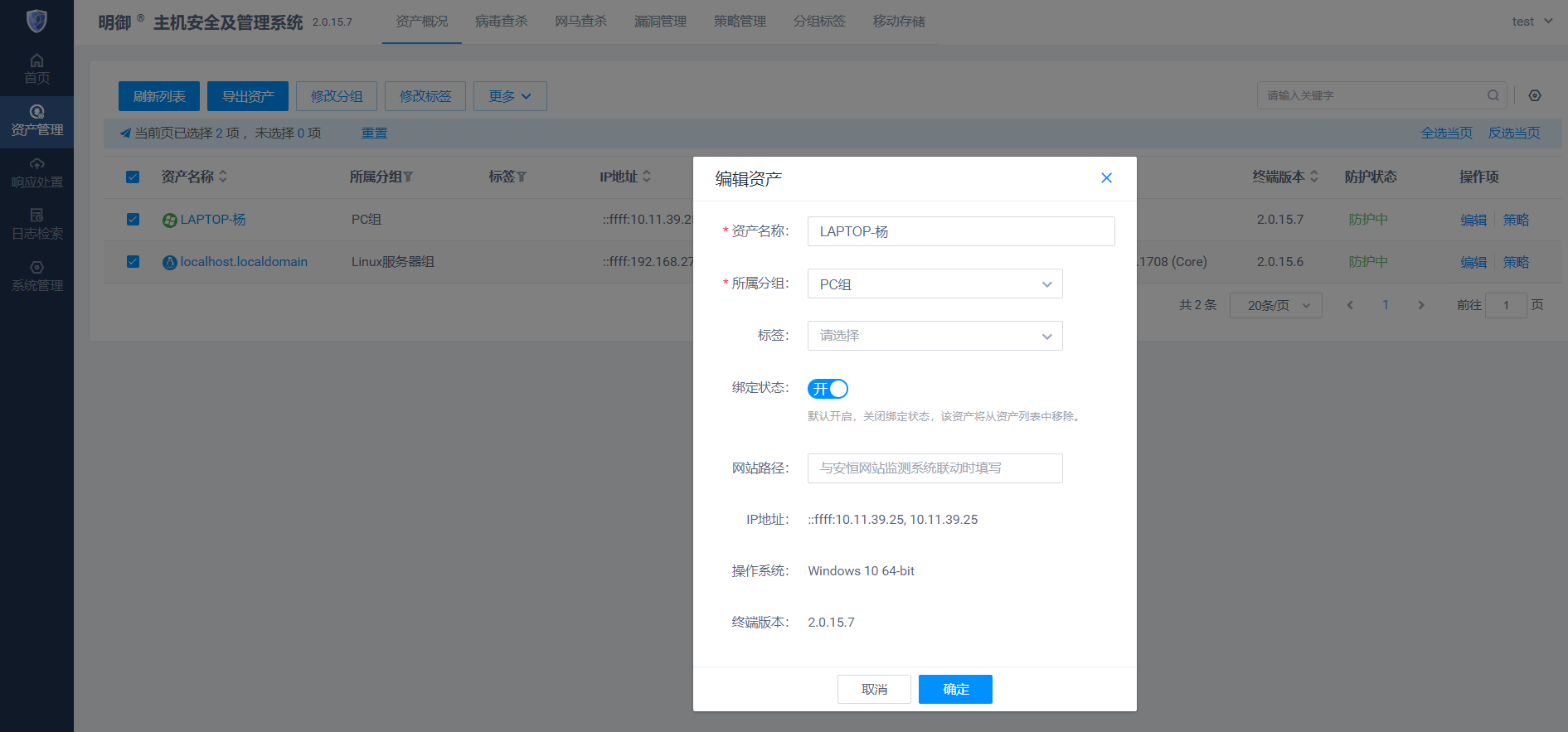Image resolution: width=1568 pixels, height=732 pixels.
Task: Click the Windows icon beside LAPTOP-杨
Action: point(170,220)
